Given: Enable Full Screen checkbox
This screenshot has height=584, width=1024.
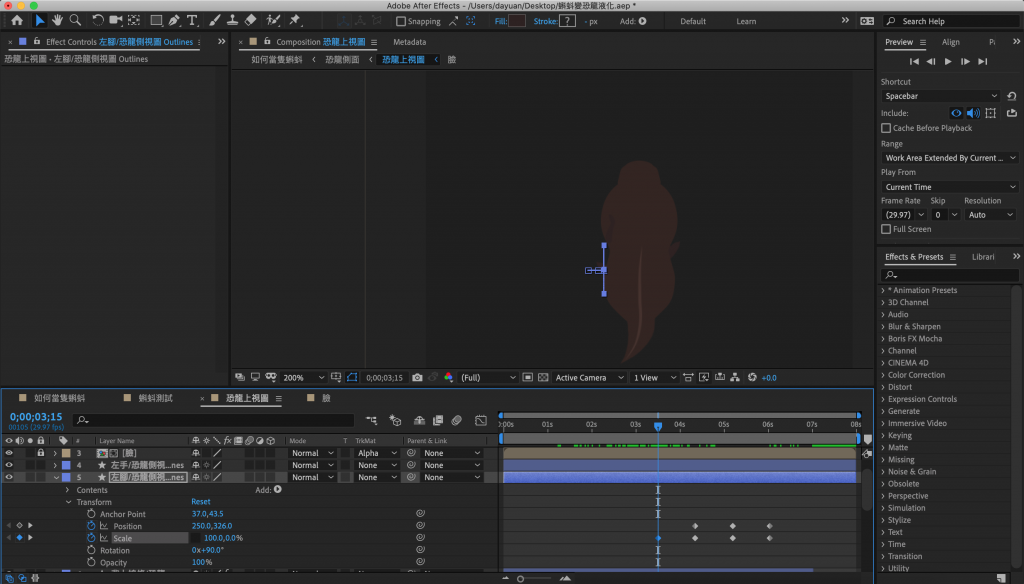Looking at the screenshot, I should tap(886, 229).
